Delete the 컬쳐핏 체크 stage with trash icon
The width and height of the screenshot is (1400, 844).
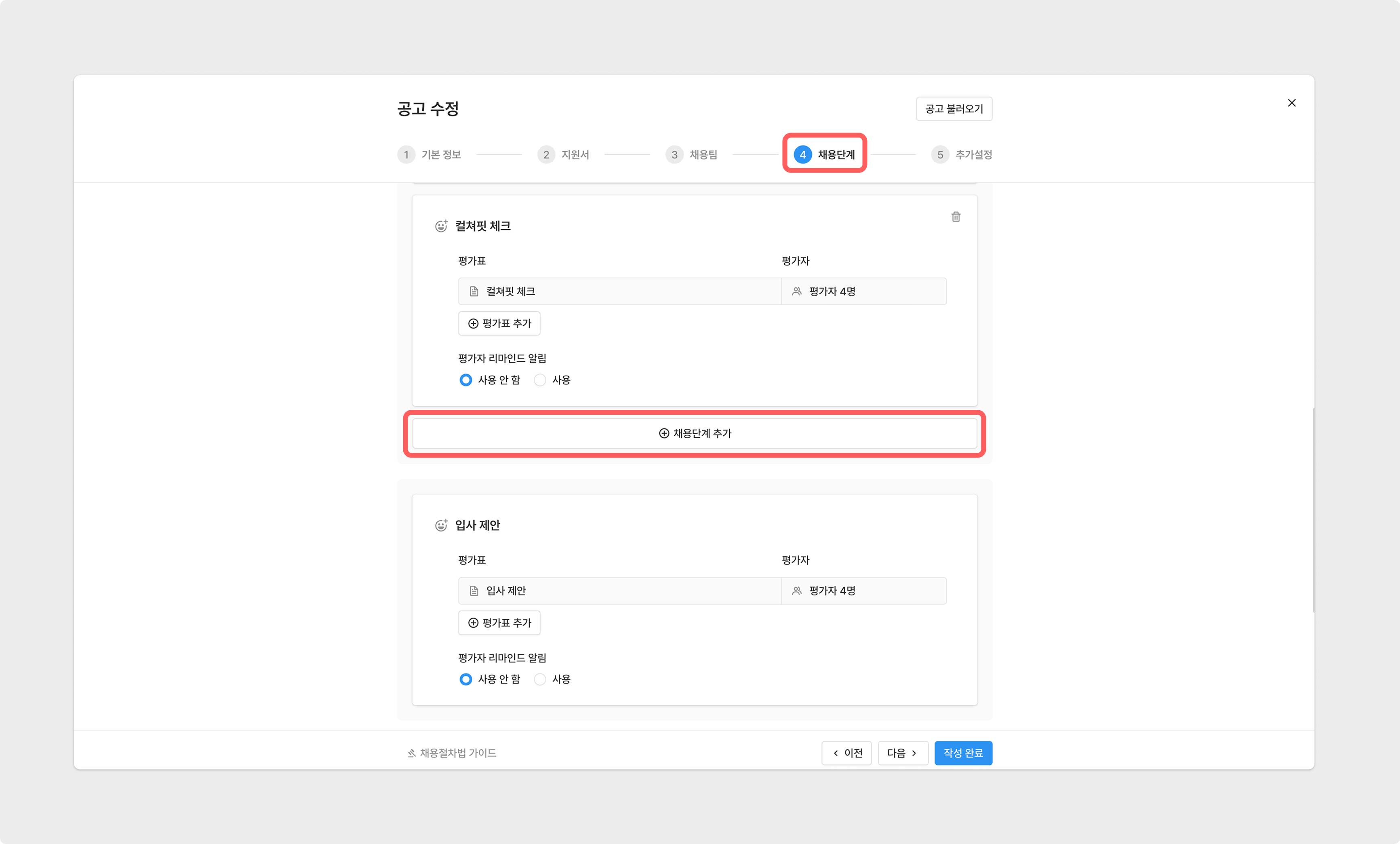coord(956,217)
